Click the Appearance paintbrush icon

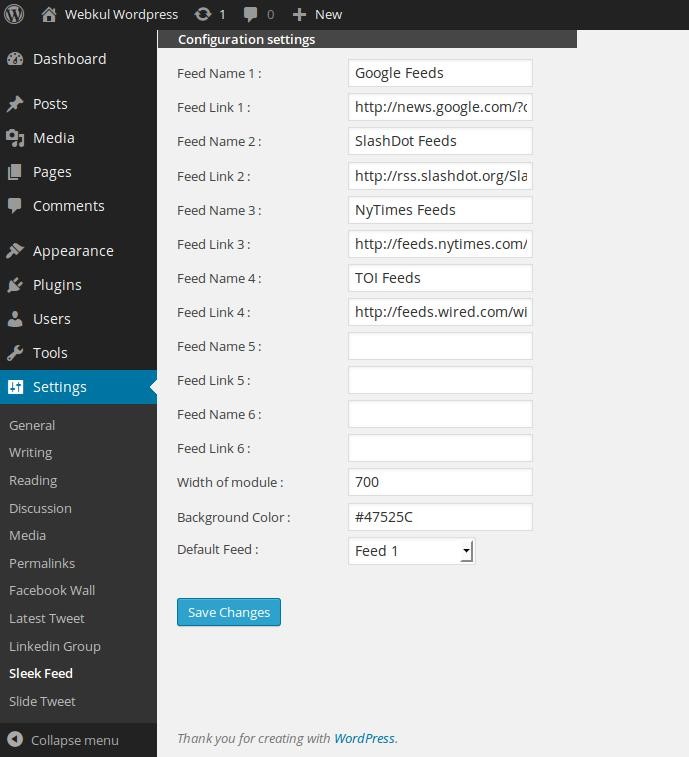point(15,251)
